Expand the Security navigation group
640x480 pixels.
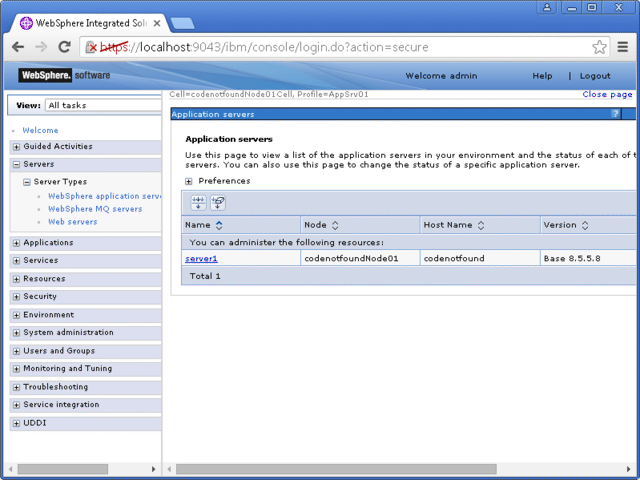(15, 297)
